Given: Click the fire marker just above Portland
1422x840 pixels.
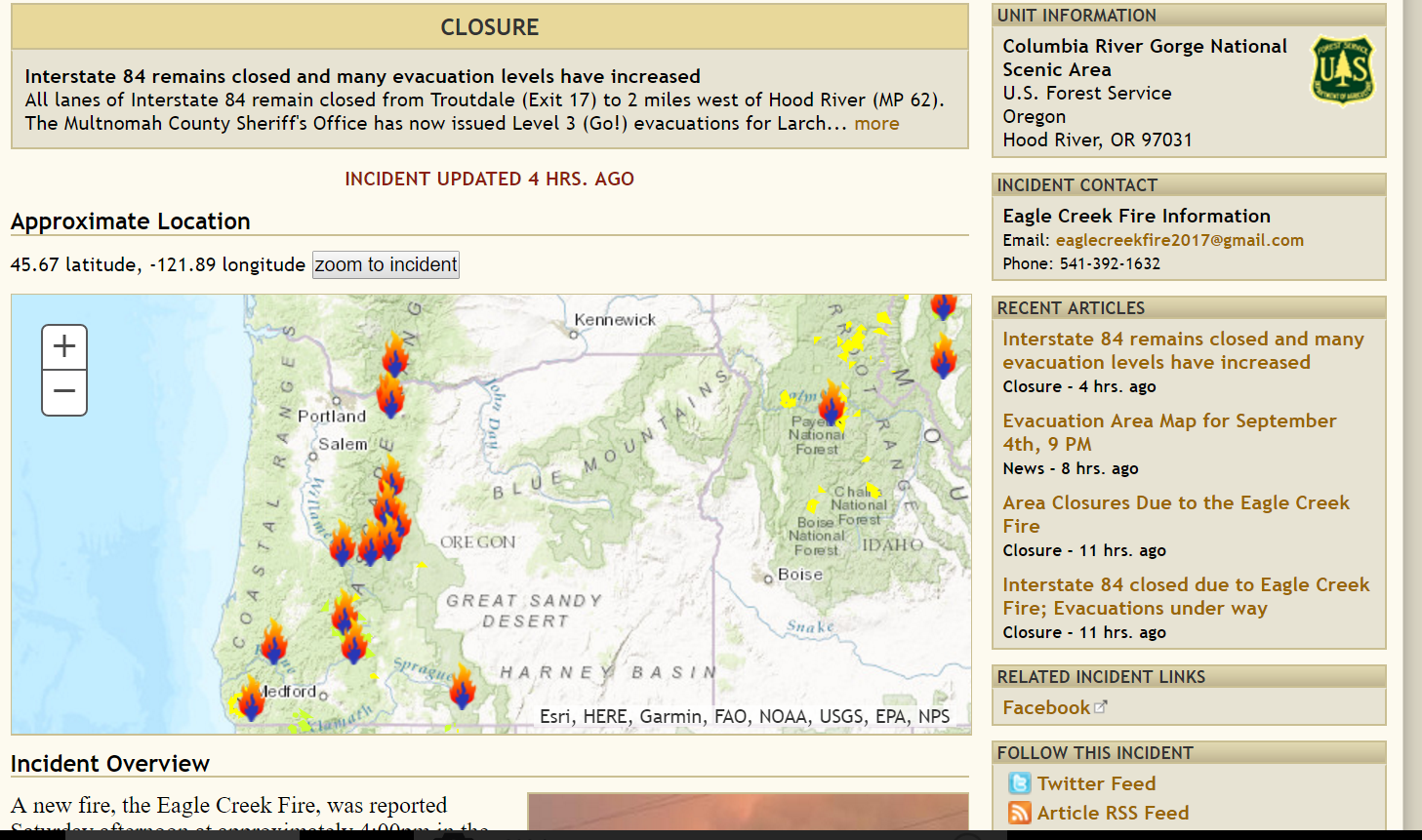Looking at the screenshot, I should coord(394,354).
